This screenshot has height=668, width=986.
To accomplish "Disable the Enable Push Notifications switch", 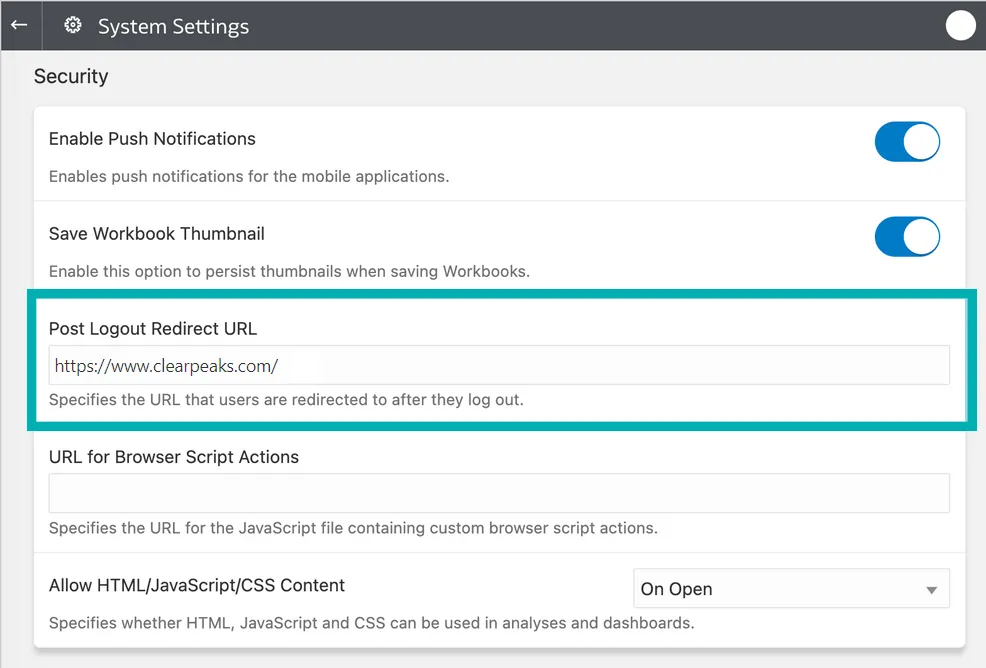I will [x=907, y=142].
